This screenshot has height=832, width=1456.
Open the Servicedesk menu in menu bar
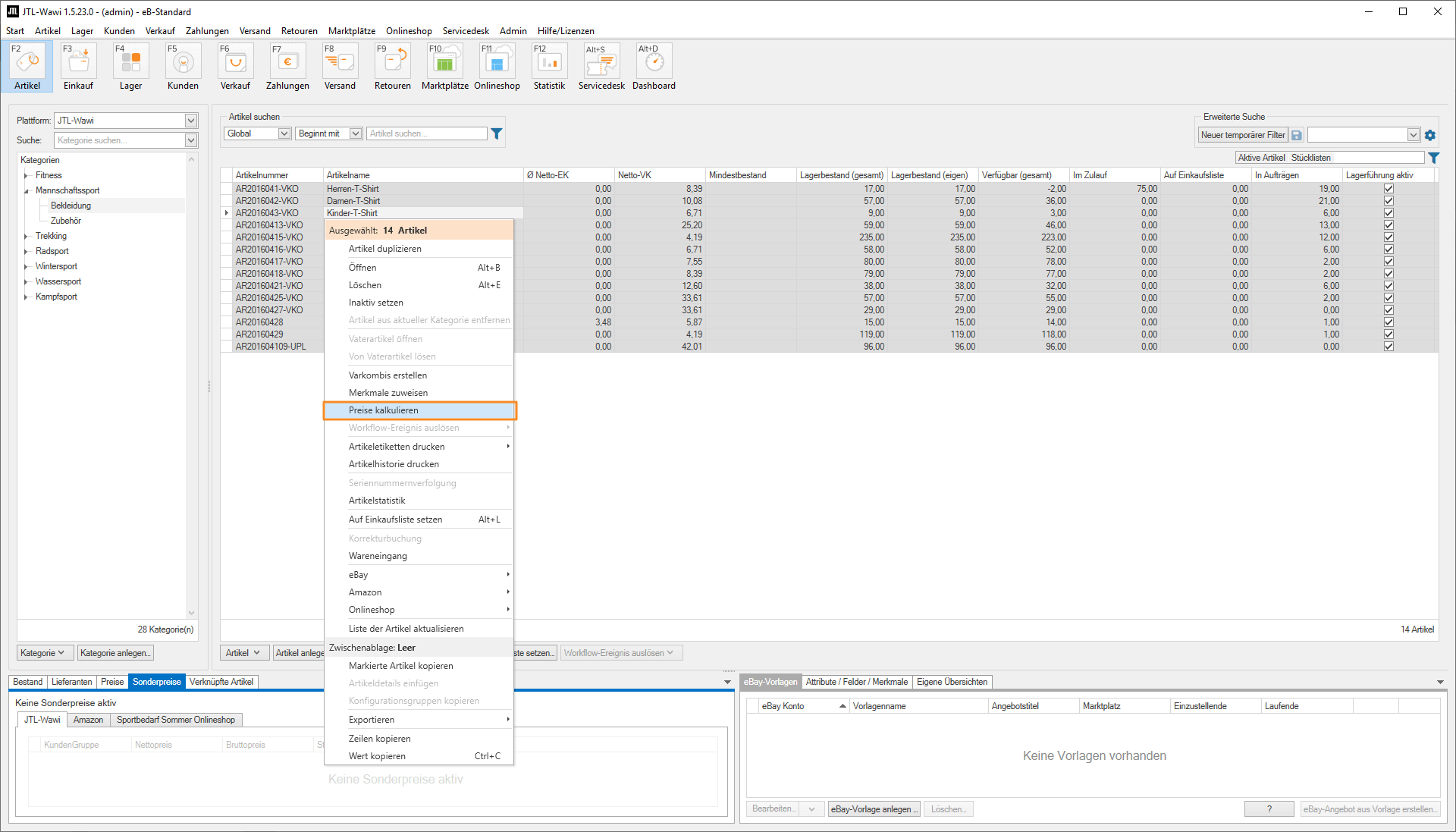(466, 31)
